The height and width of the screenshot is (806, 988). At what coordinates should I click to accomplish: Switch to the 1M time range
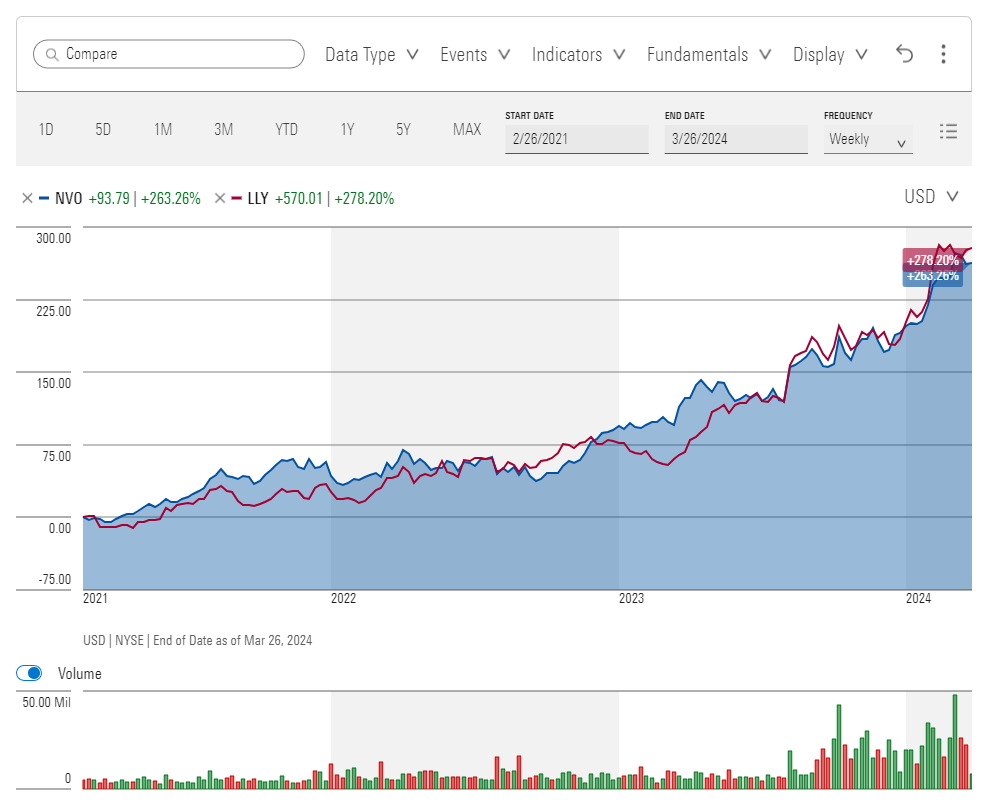163,129
